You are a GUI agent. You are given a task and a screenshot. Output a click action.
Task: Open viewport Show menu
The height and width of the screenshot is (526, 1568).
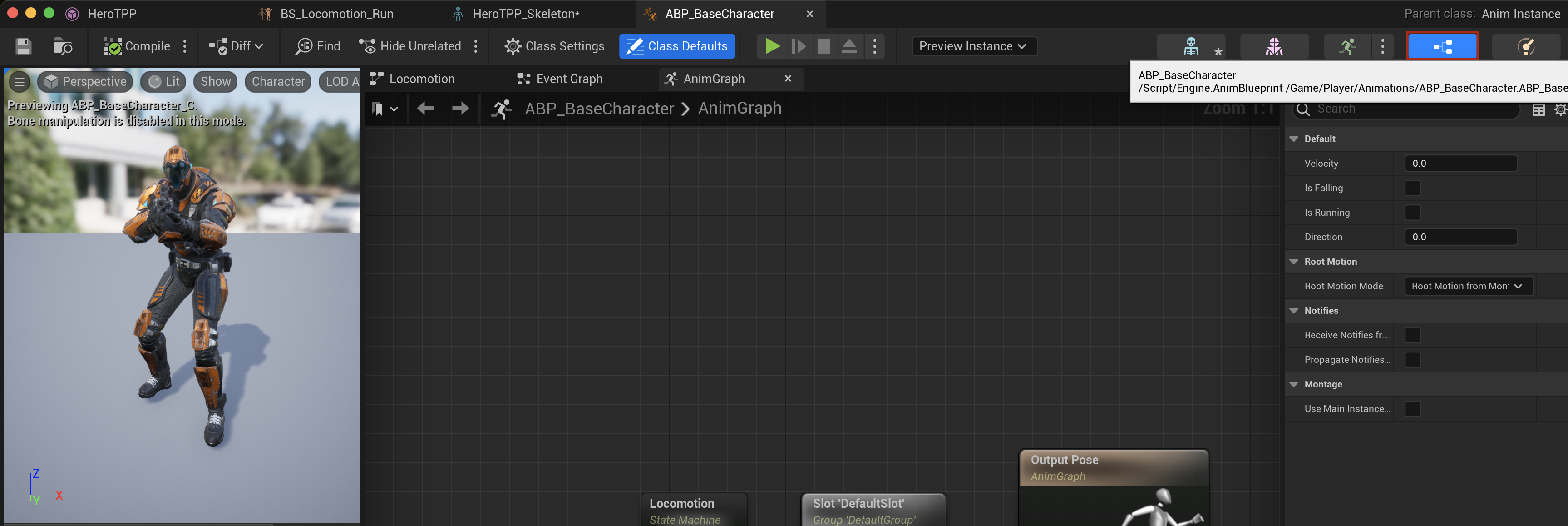coord(216,82)
